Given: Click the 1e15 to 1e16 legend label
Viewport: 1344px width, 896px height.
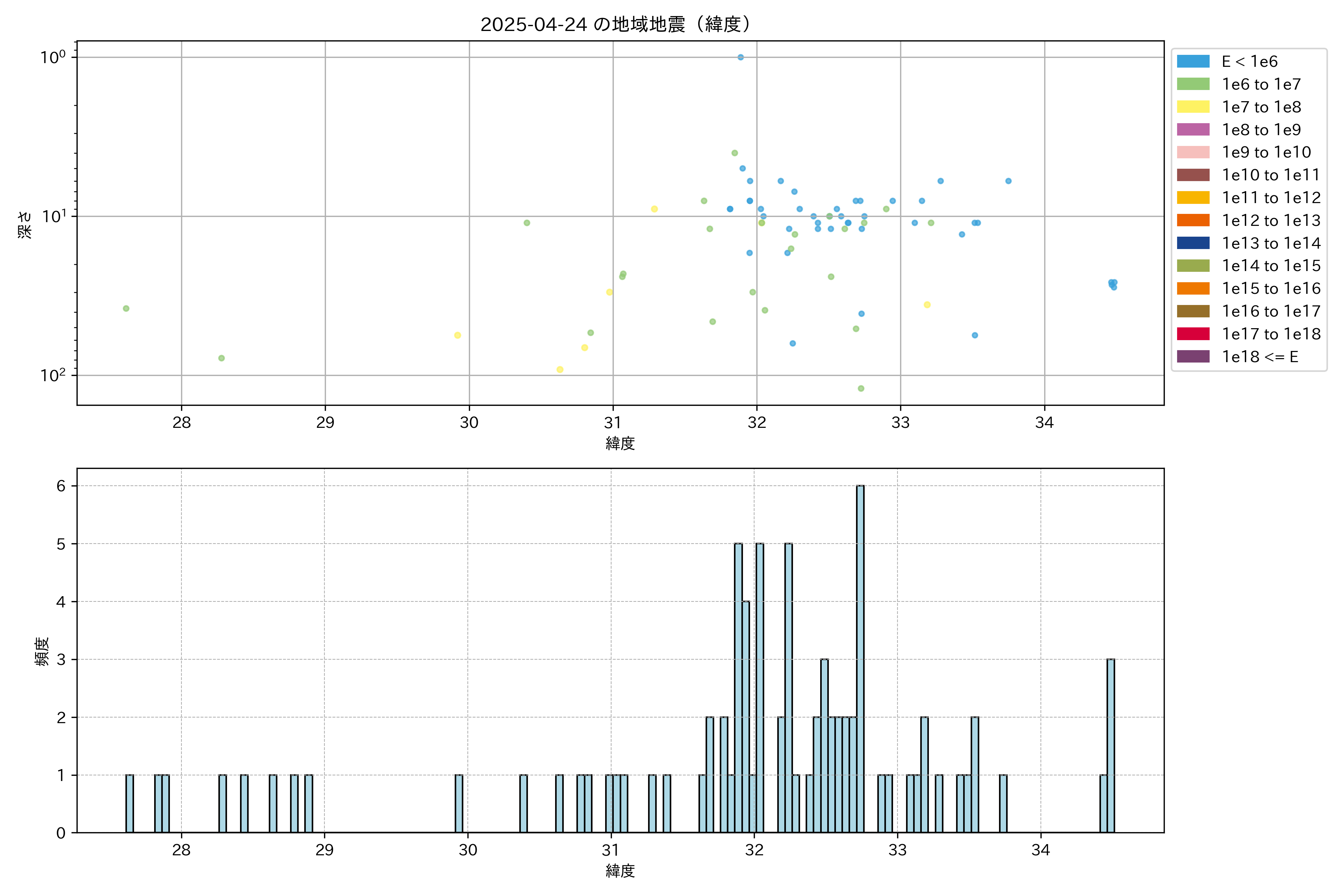Looking at the screenshot, I should pos(1271,289).
